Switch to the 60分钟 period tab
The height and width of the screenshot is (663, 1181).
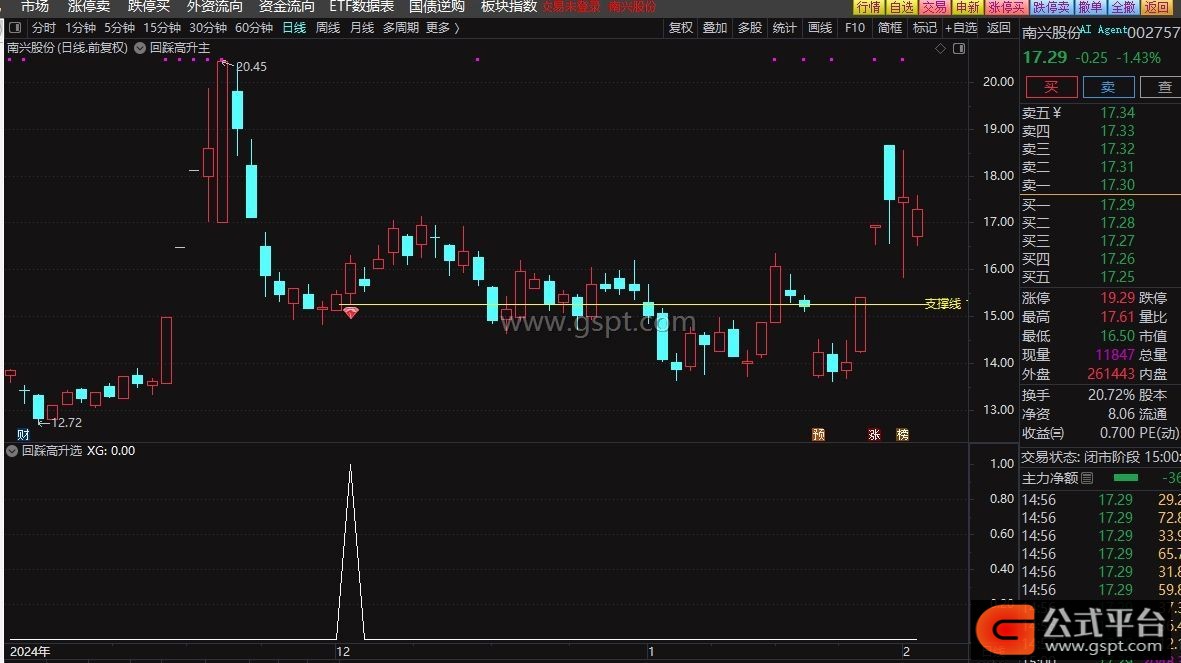pos(254,28)
